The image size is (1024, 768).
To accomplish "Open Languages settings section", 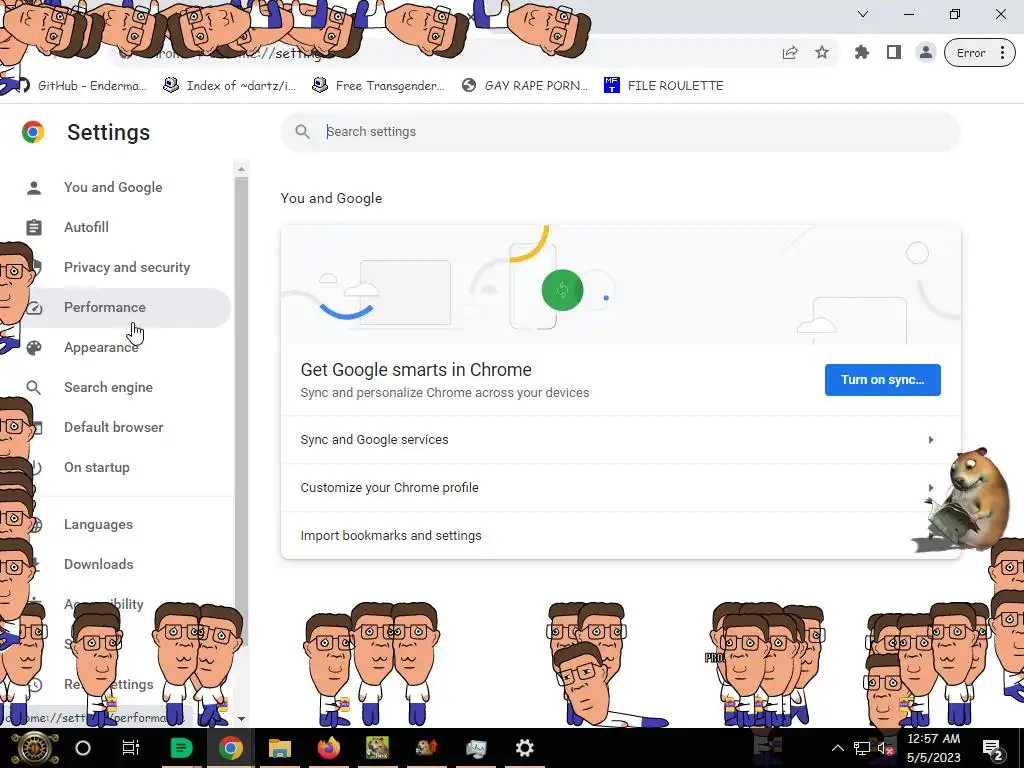I will pos(98,524).
